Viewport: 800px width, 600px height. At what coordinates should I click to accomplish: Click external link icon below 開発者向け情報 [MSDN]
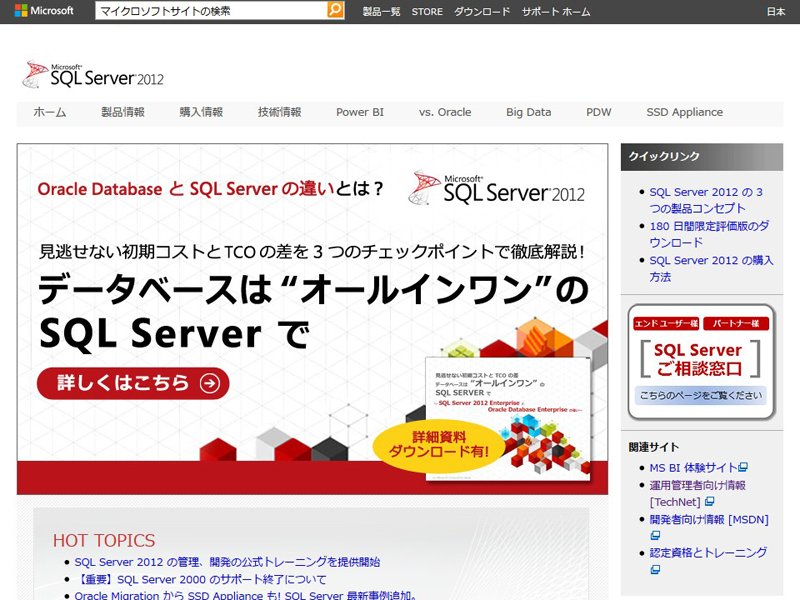pos(655,535)
